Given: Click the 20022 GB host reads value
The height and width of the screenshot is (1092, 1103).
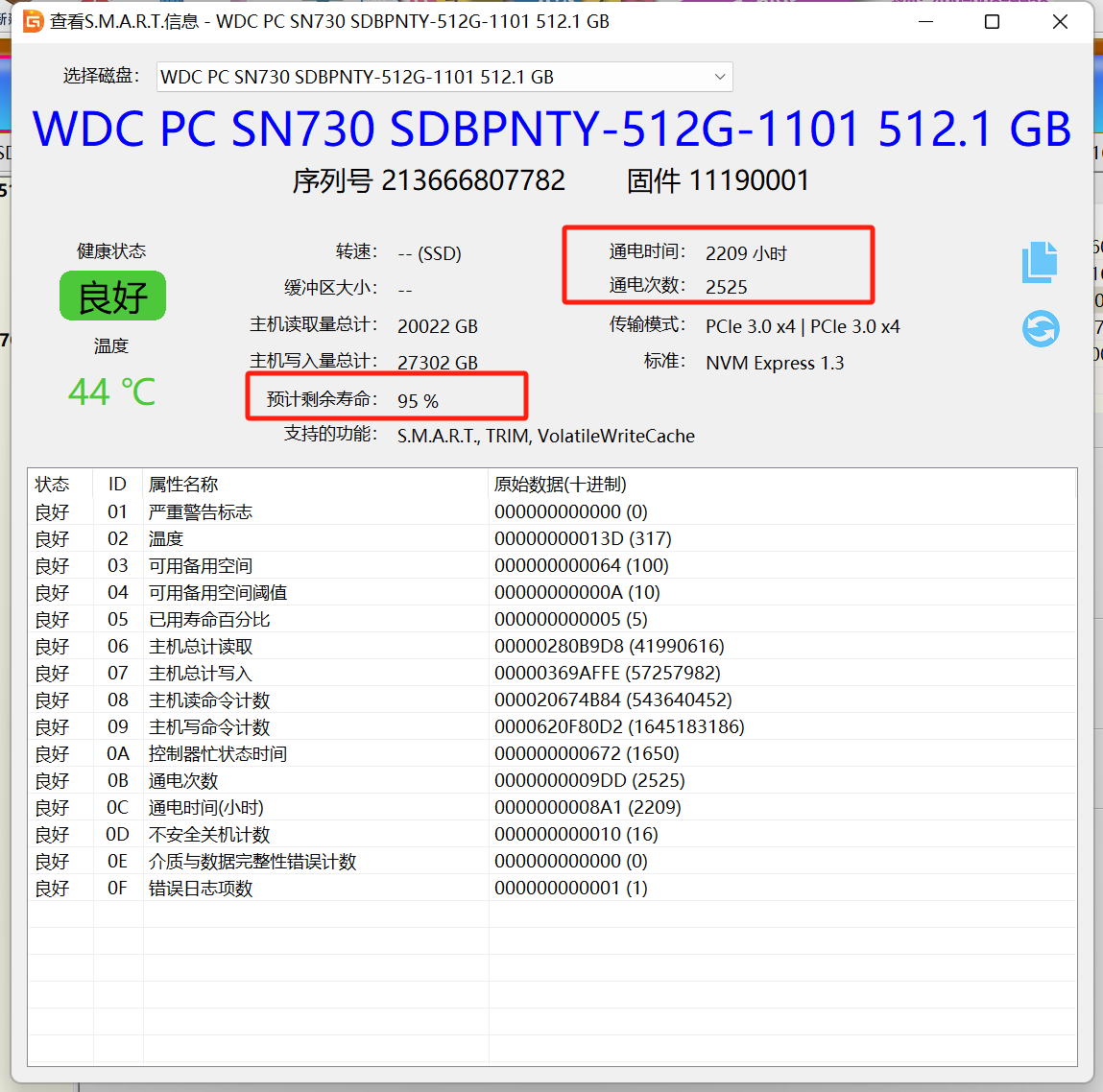Looking at the screenshot, I should point(438,326).
